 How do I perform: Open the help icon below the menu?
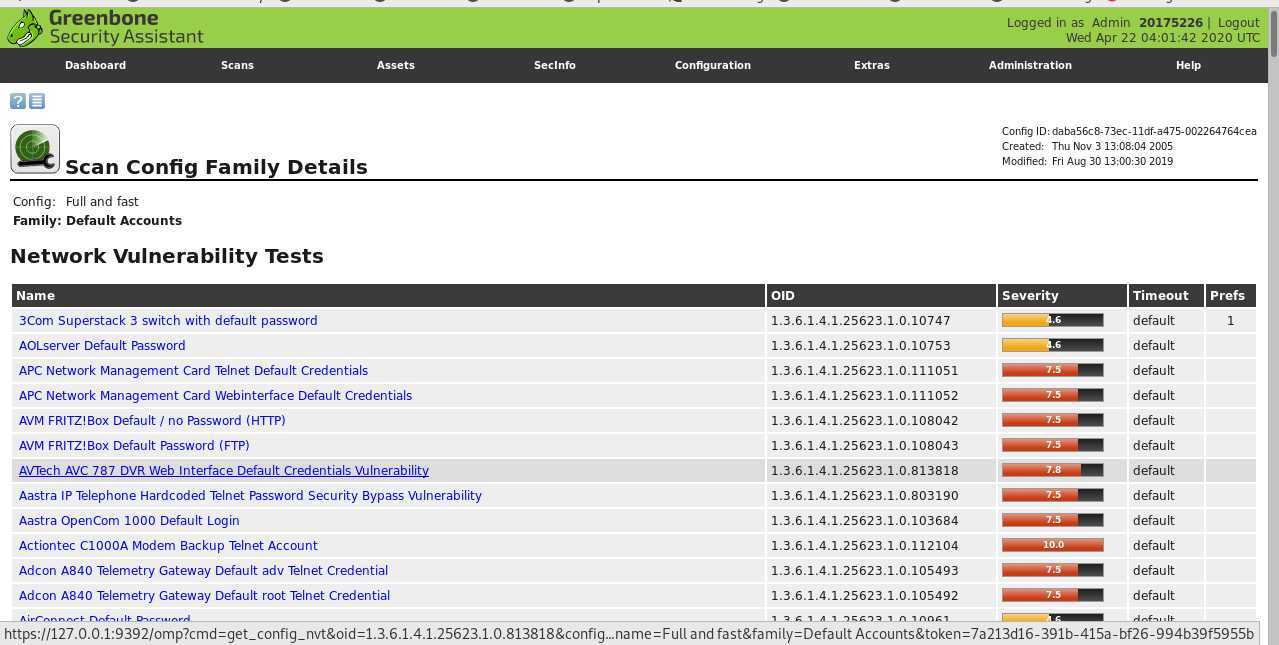[18, 101]
